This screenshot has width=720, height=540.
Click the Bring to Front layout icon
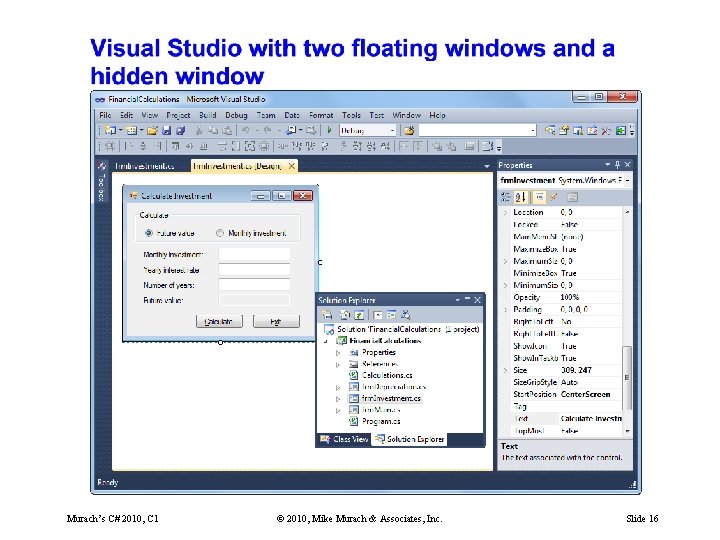click(437, 146)
